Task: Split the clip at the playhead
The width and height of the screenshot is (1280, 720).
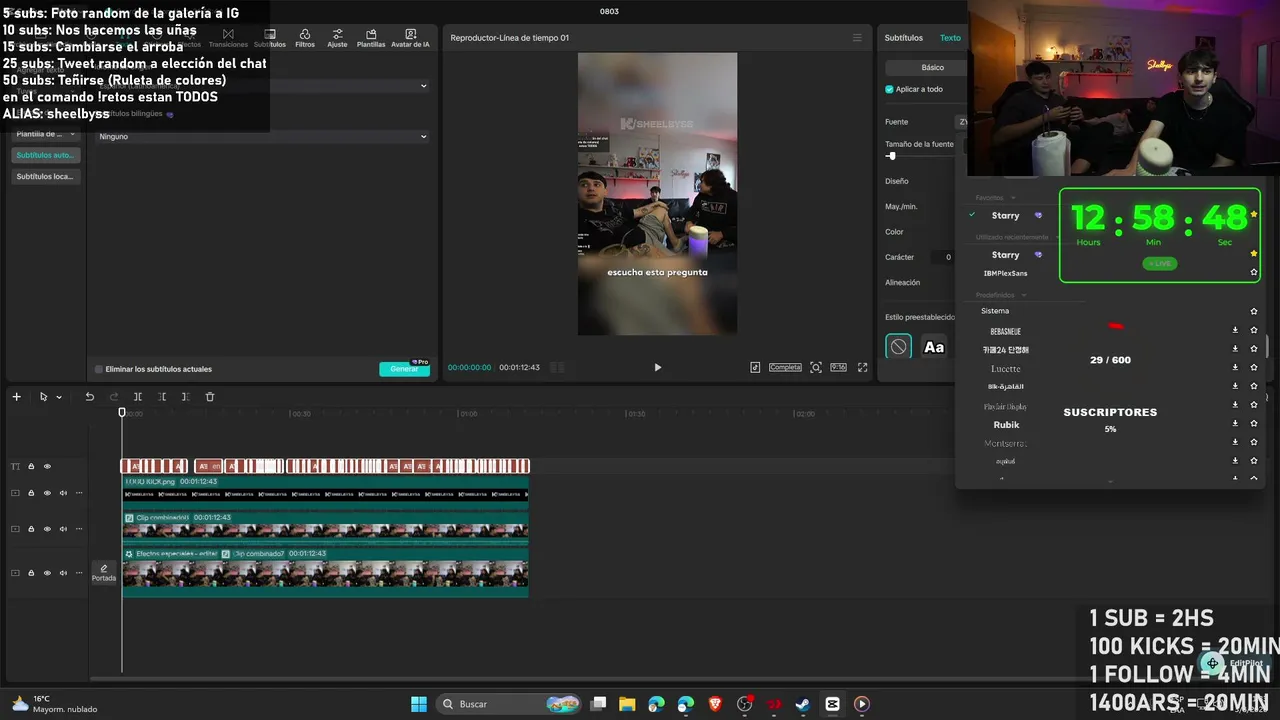Action: click(138, 397)
